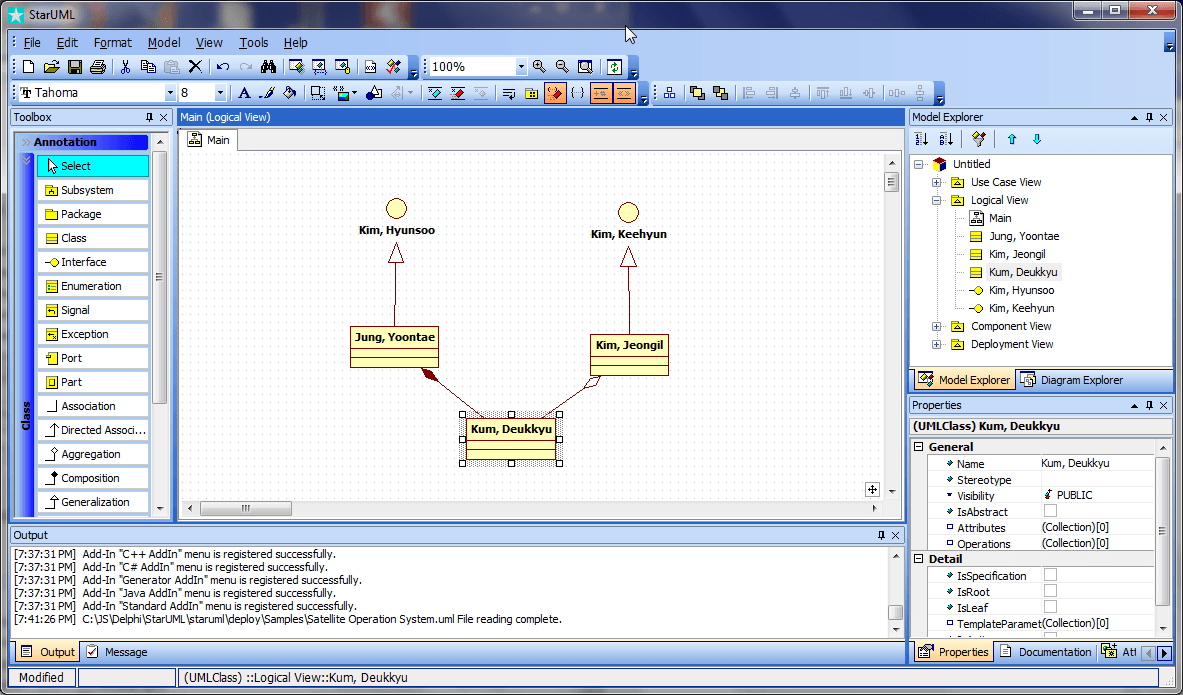Select Kim, Jeongil in Model Explorer tree

tap(1017, 254)
